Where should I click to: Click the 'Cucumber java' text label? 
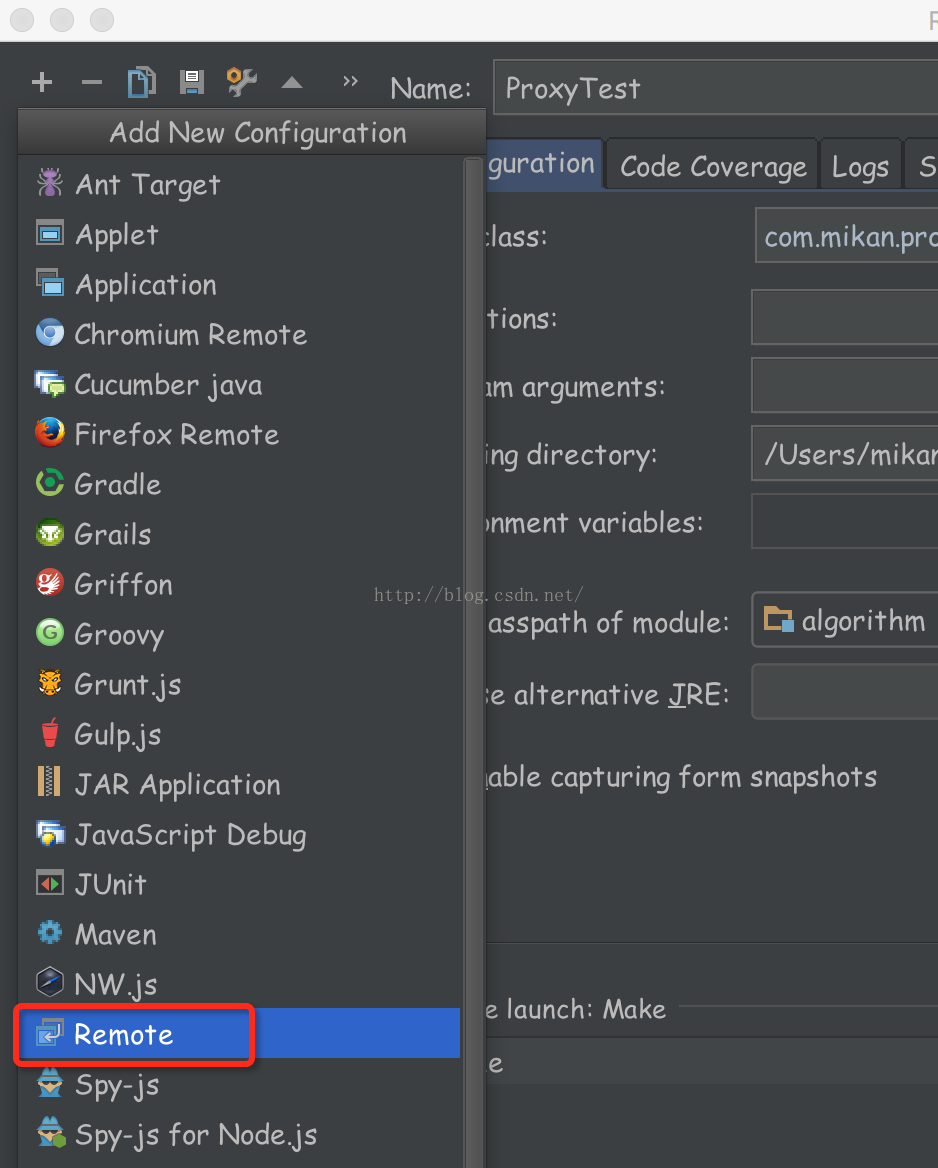pos(168,385)
